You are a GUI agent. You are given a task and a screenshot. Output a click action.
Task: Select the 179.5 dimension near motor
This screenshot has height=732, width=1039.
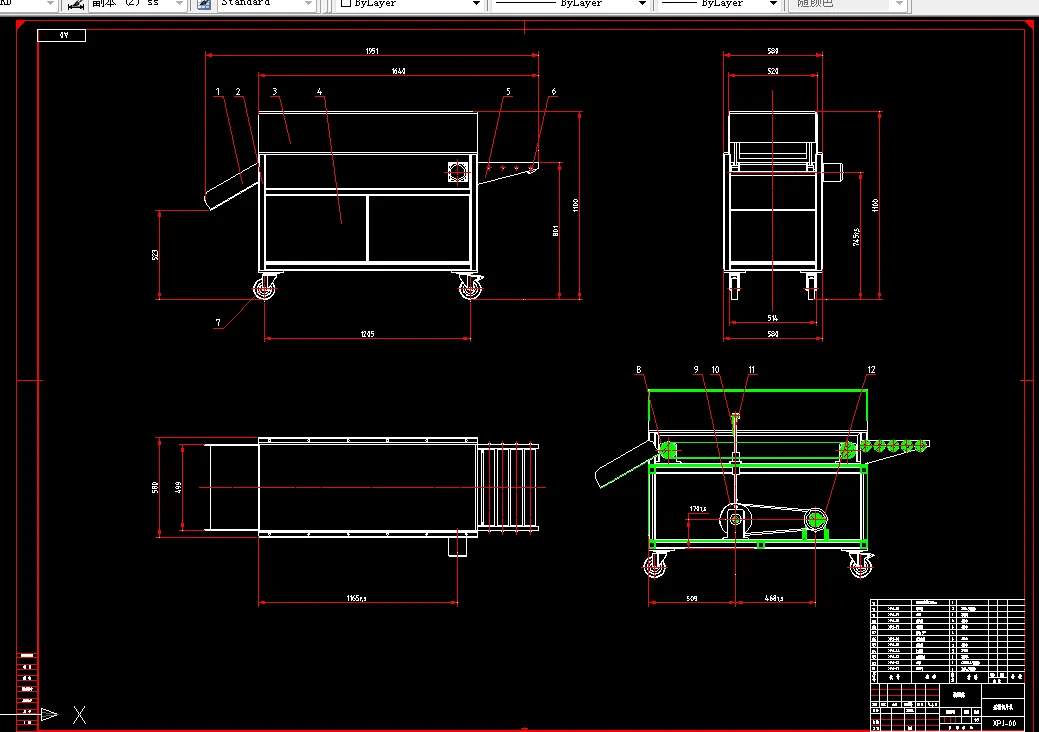click(x=698, y=509)
